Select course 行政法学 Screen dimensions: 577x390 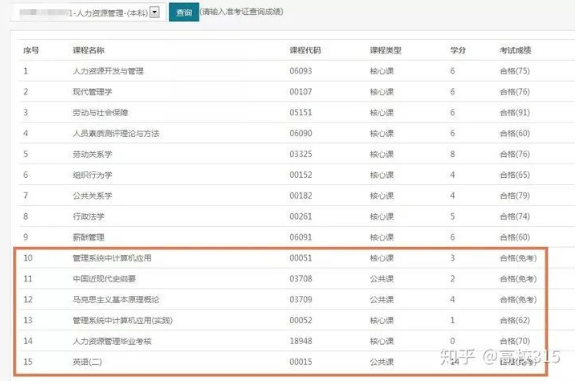coord(88,216)
